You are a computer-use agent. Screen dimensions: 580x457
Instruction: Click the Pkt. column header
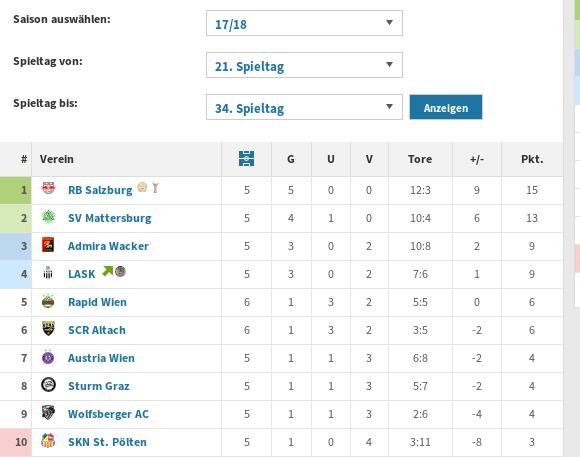[x=532, y=159]
